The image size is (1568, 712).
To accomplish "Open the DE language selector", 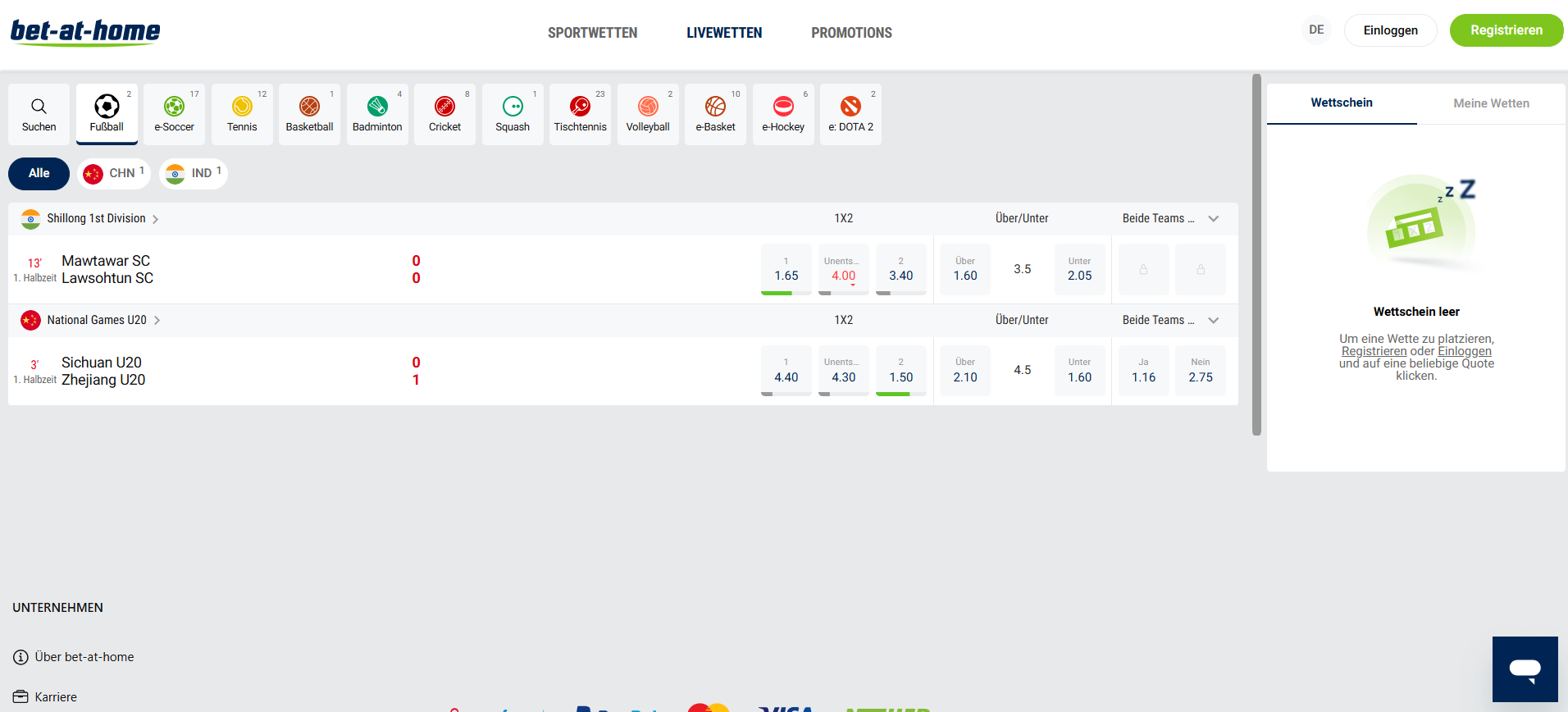I will 1316,30.
